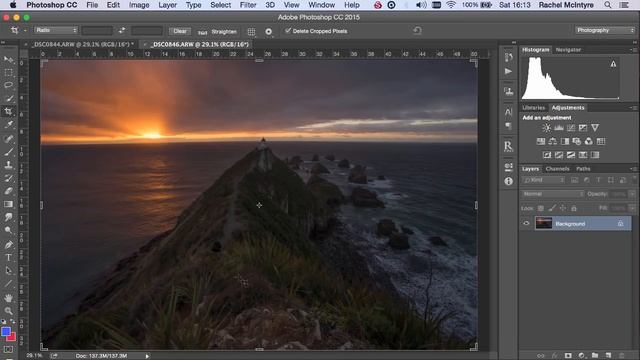Toggle lock transparent pixels

click(540, 208)
